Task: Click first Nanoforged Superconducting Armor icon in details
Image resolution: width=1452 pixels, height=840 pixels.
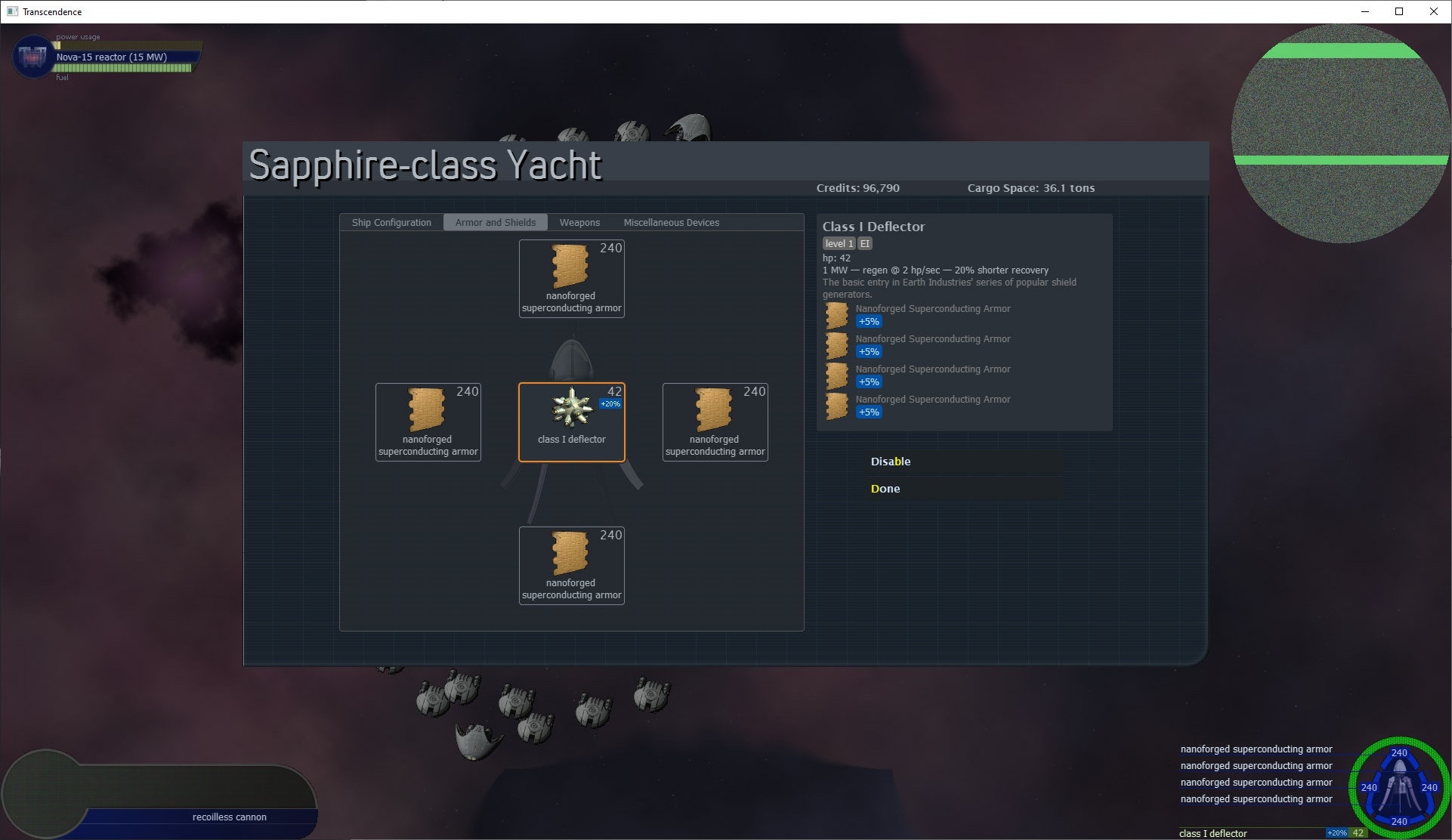Action: pyautogui.click(x=836, y=316)
